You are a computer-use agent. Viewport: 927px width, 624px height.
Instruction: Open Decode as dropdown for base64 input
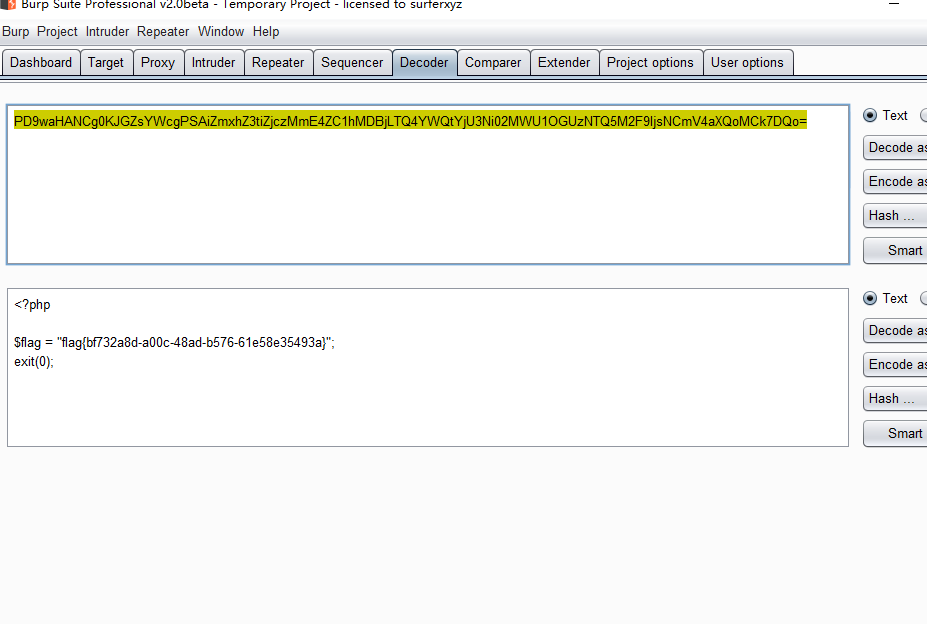[x=895, y=147]
